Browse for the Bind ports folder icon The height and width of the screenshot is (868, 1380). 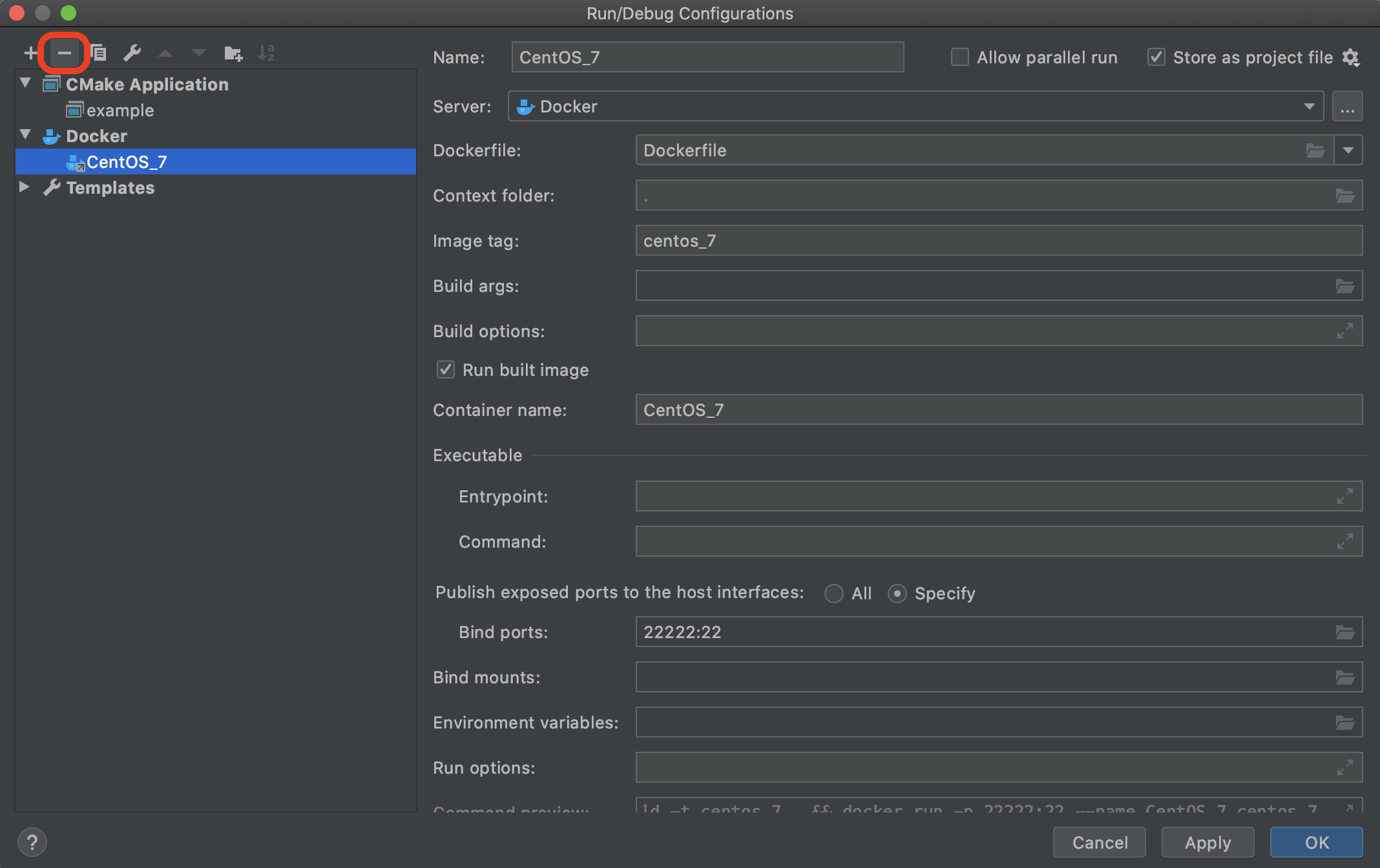tap(1344, 632)
